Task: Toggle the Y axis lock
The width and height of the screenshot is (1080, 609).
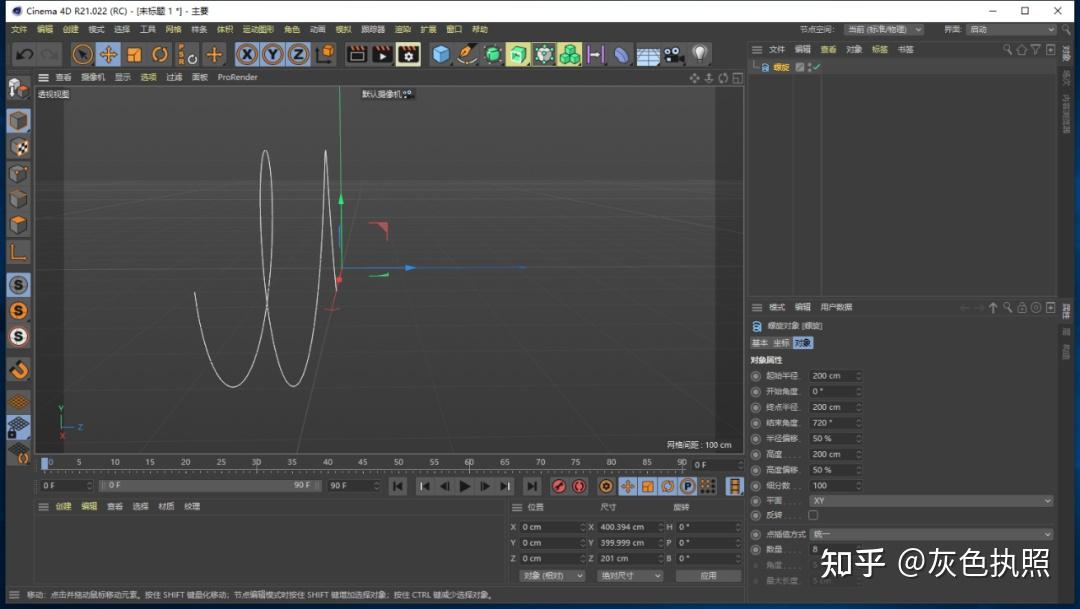Action: 273,54
